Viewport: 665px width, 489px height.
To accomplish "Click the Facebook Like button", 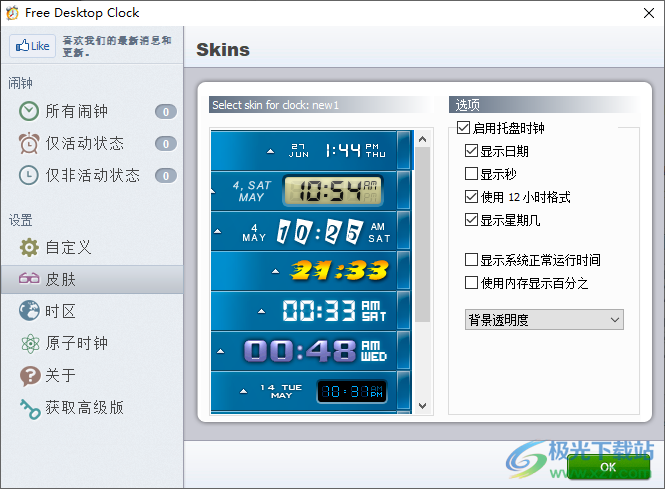I will tap(33, 46).
